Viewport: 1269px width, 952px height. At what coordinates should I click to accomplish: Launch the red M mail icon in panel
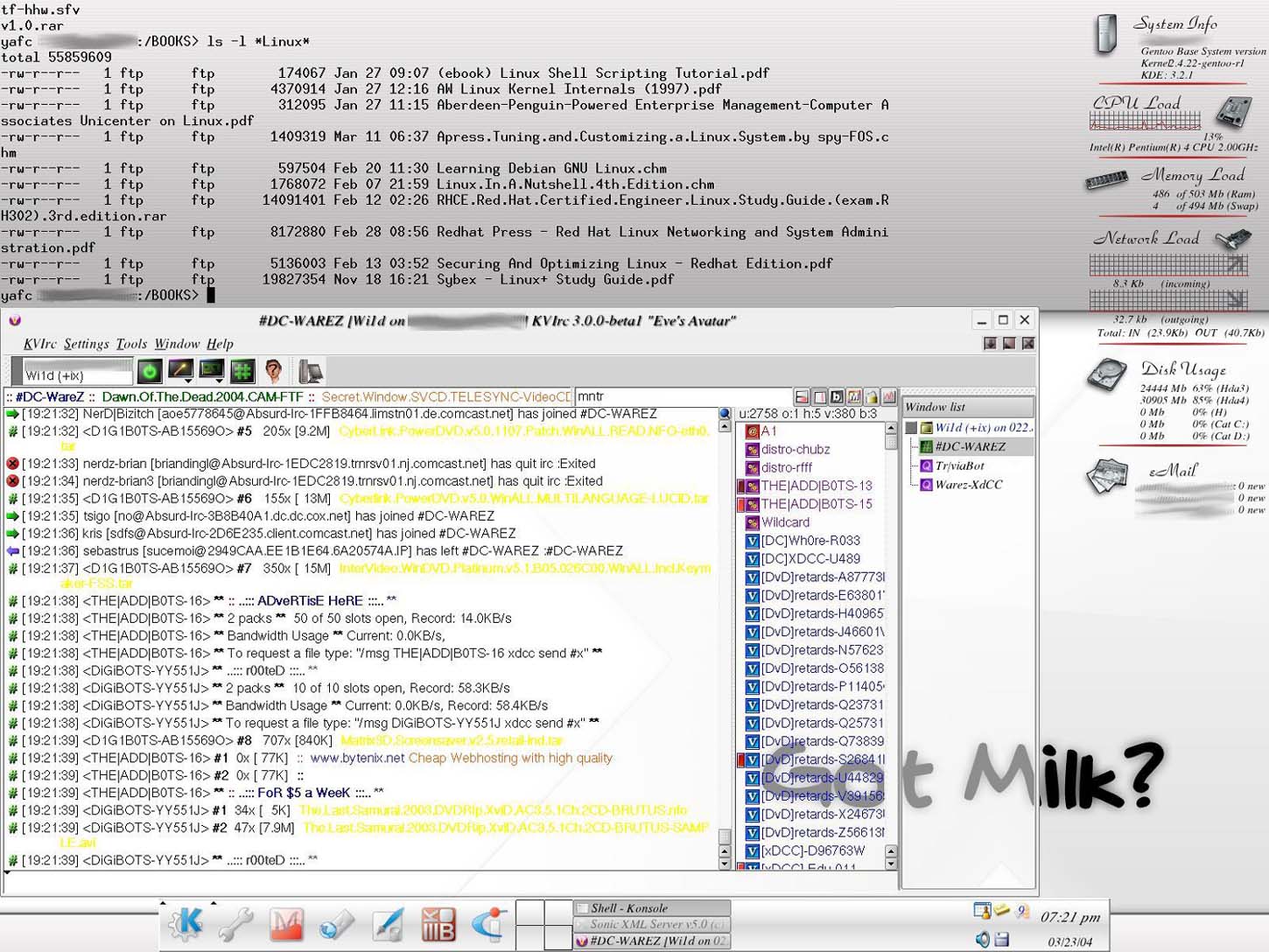click(x=286, y=925)
